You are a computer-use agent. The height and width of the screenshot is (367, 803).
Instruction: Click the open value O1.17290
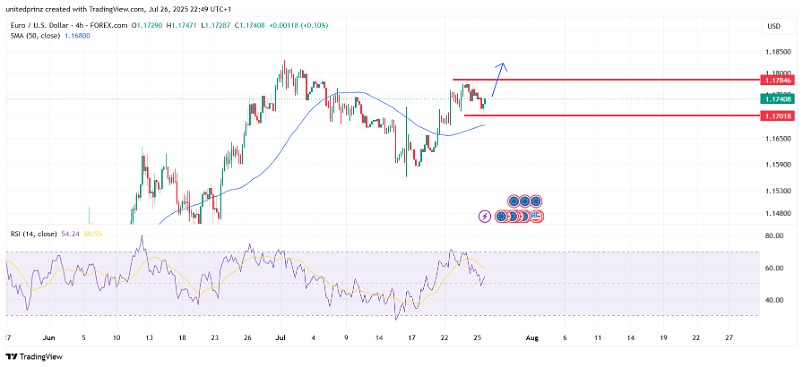[147, 25]
